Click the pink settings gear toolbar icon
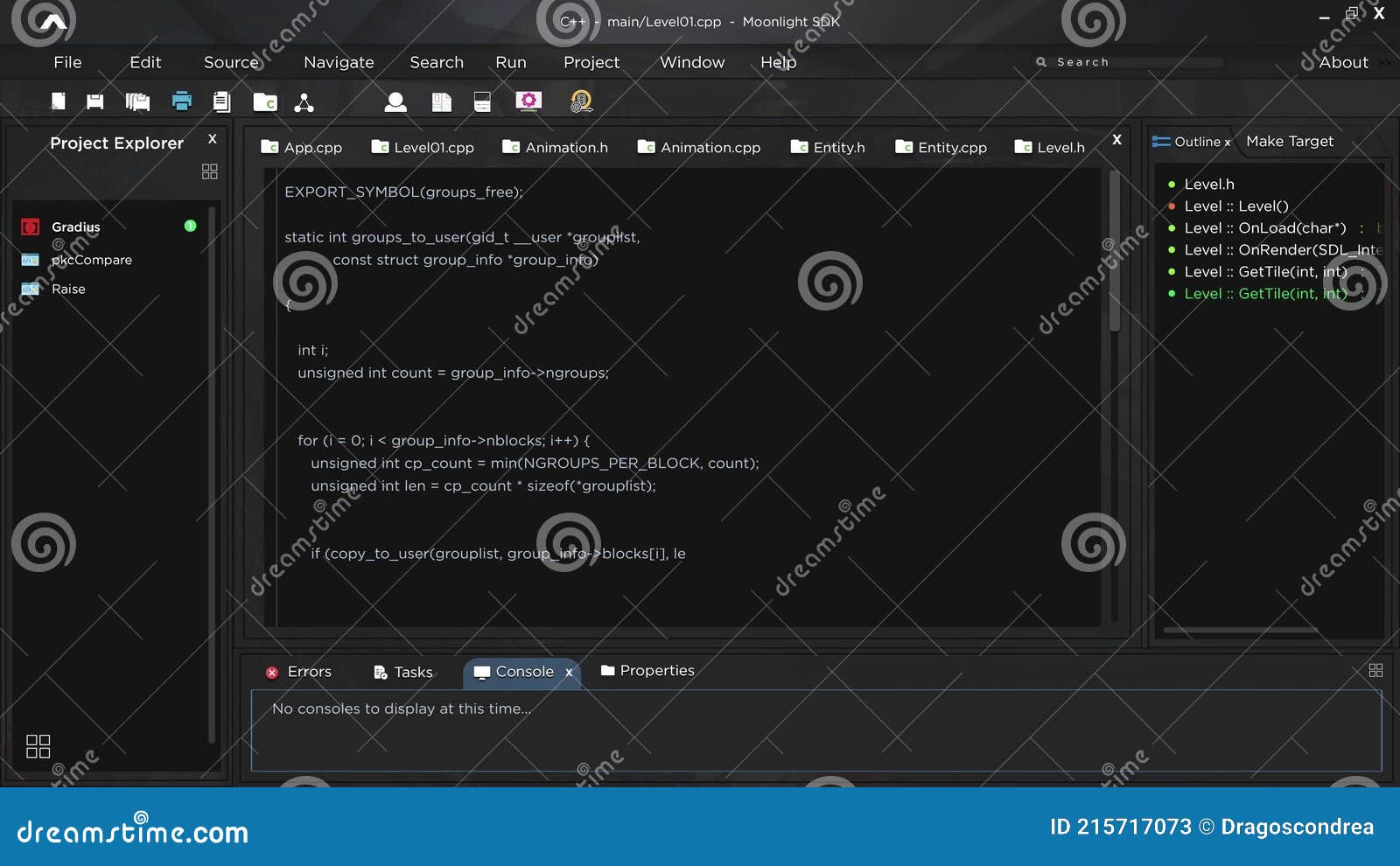 (528, 101)
